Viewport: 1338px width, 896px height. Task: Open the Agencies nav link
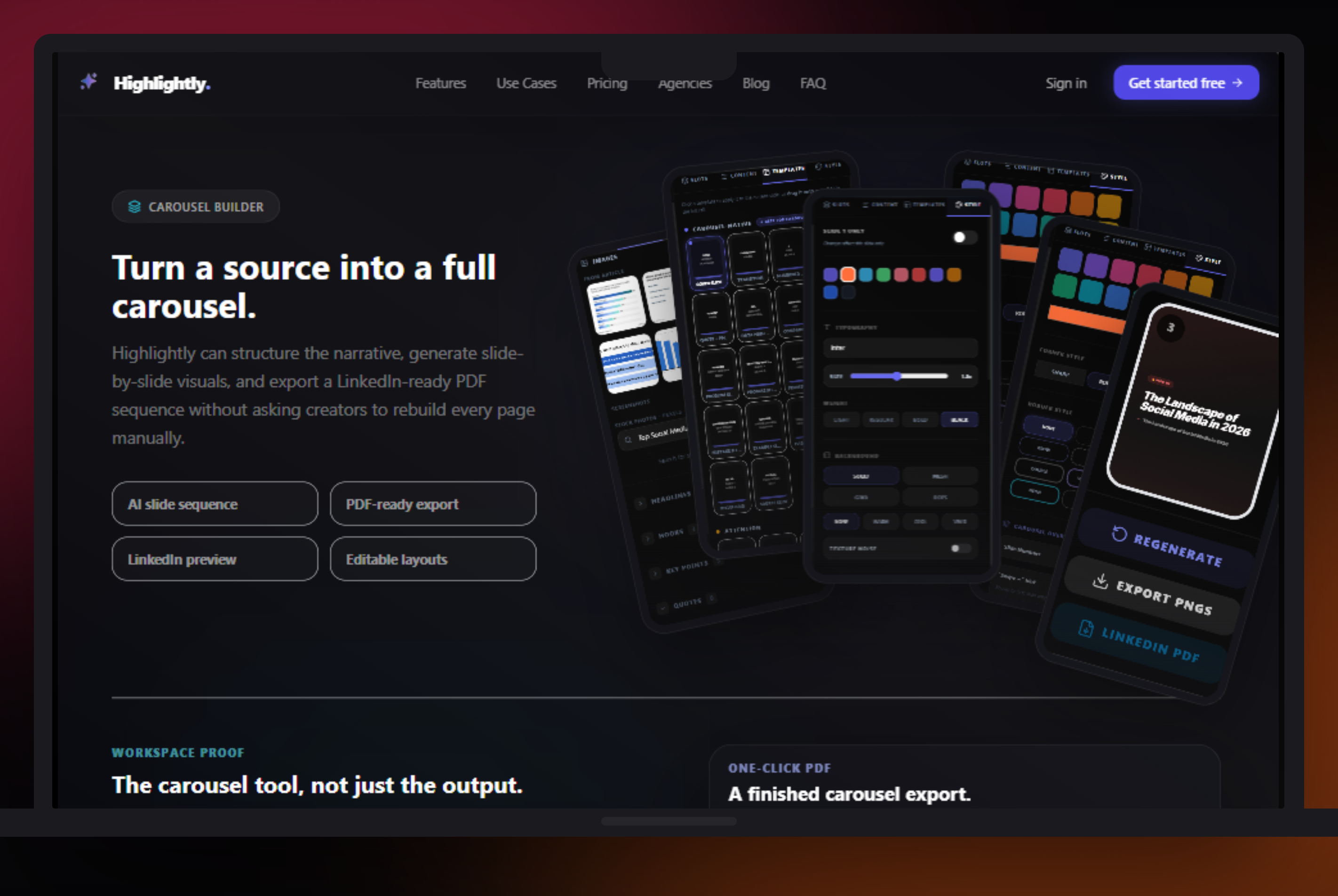685,83
